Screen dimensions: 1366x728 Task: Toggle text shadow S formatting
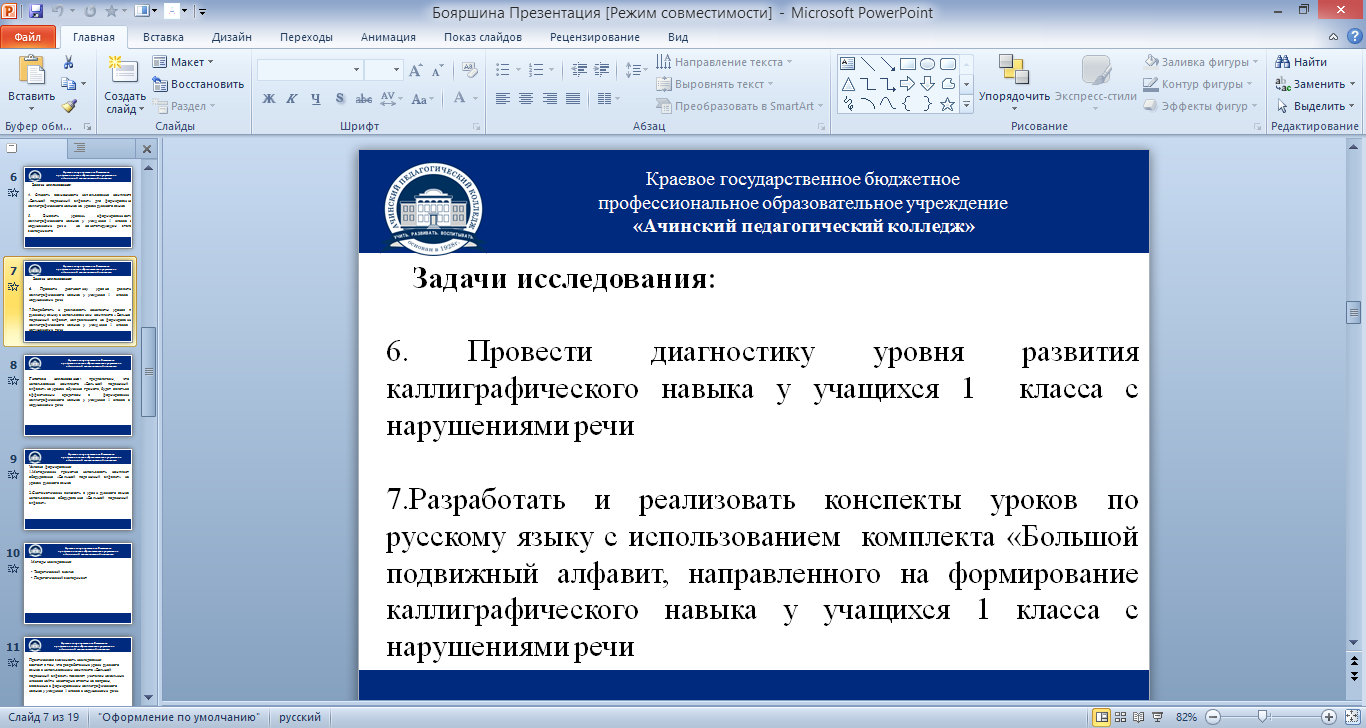coord(340,98)
